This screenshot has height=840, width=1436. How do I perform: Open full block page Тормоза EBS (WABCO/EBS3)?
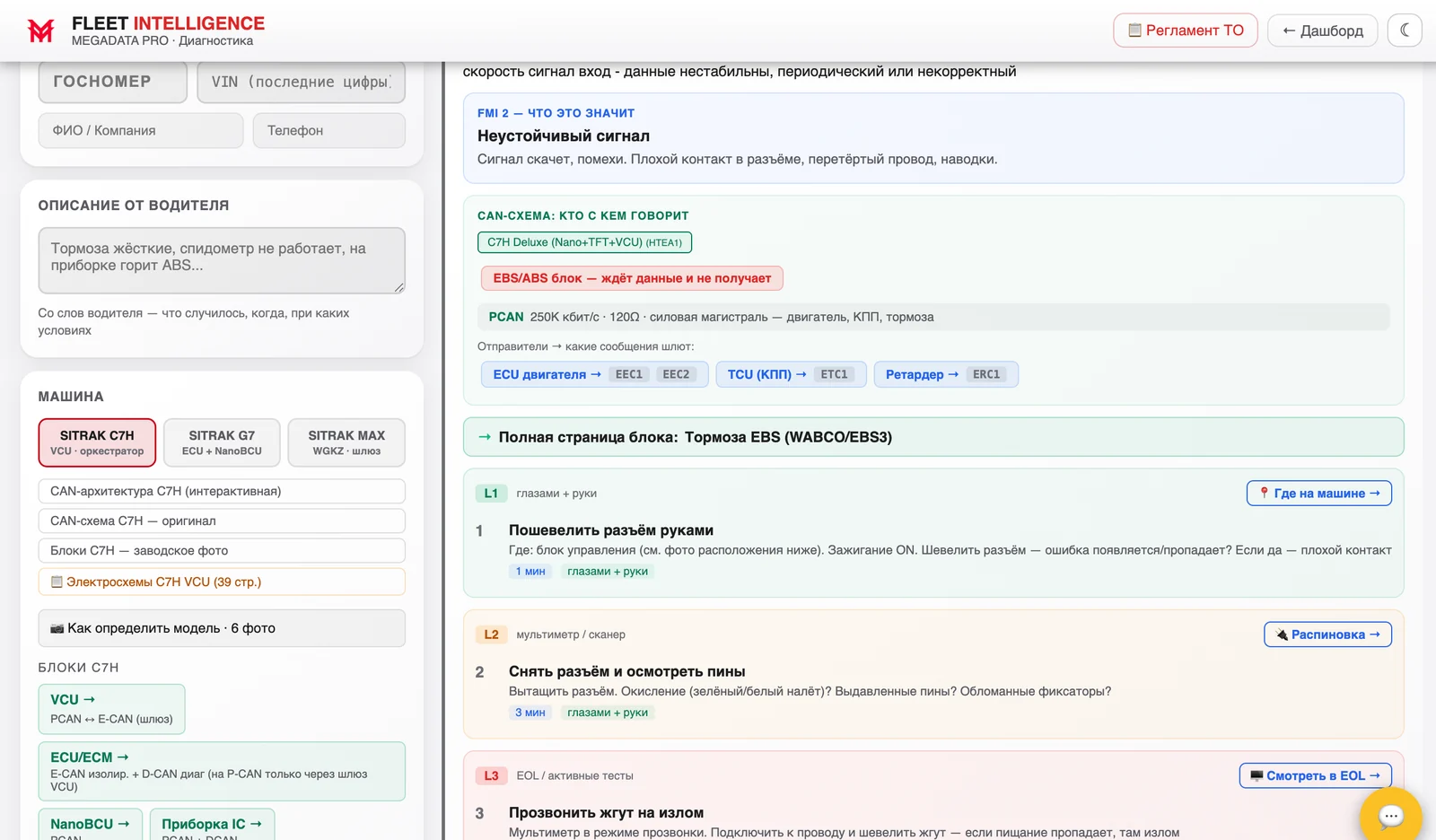click(933, 437)
